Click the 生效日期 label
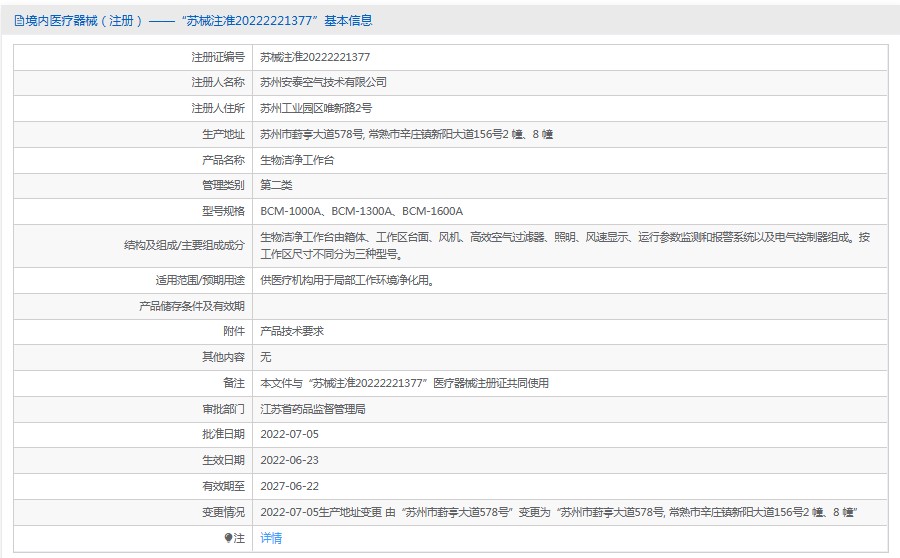The width and height of the screenshot is (900, 558). point(223,460)
